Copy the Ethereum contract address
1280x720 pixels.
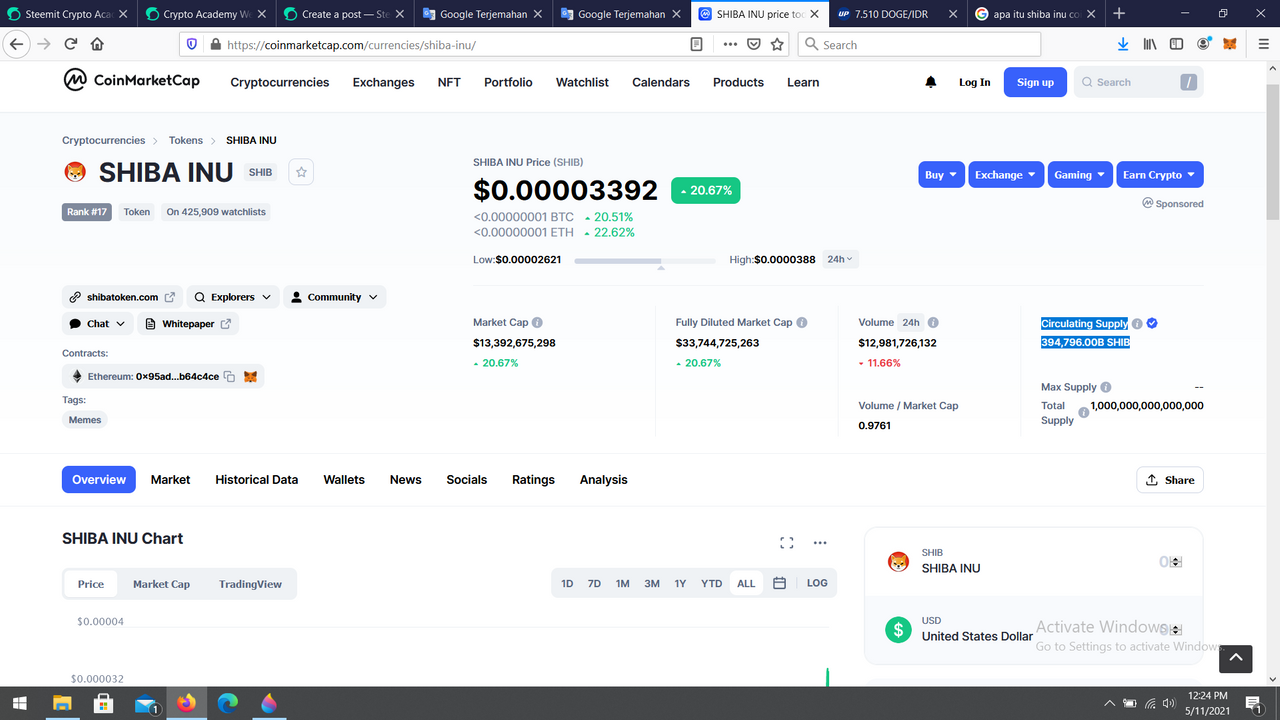[x=229, y=377]
